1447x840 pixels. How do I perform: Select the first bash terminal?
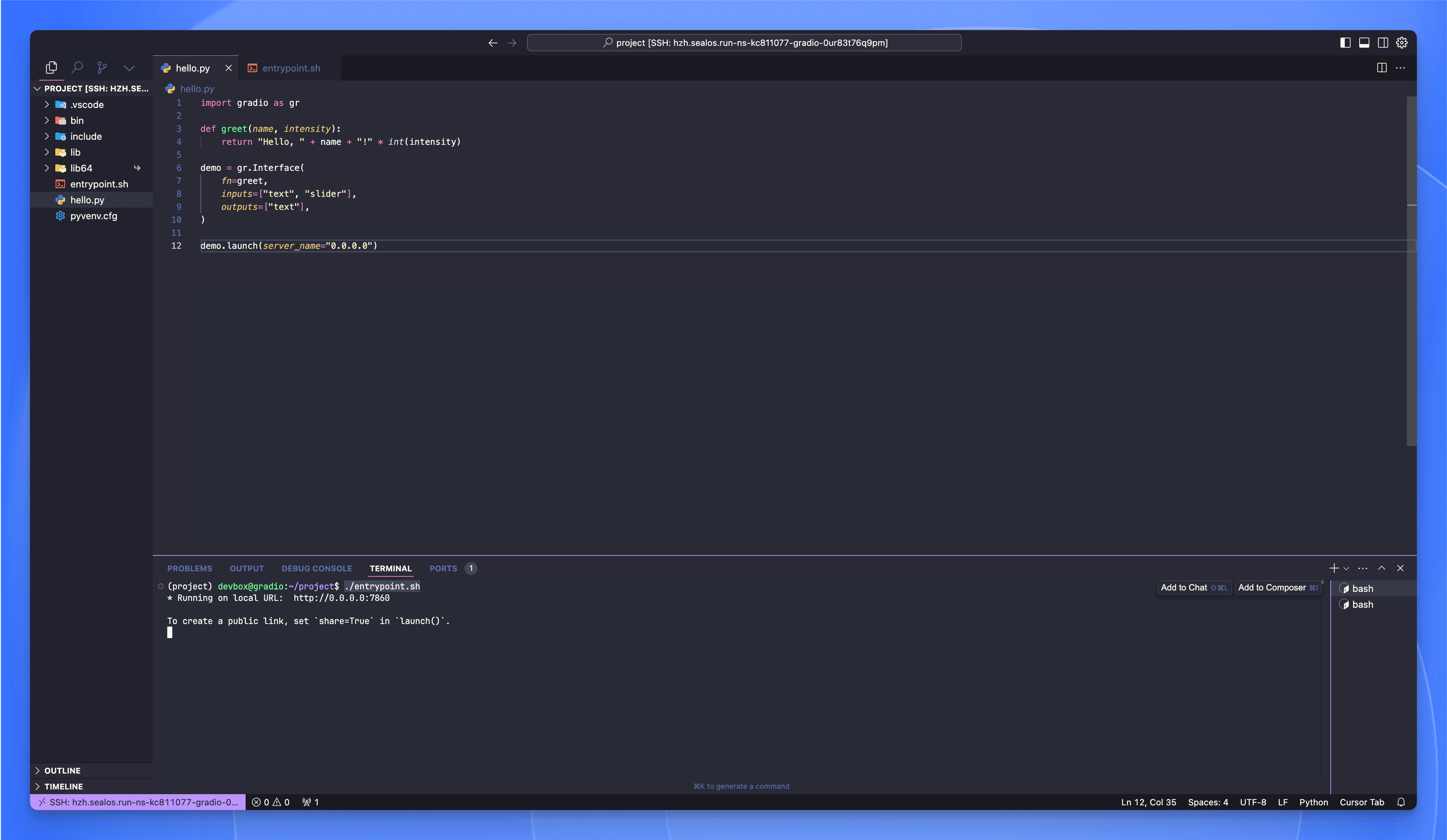pyautogui.click(x=1374, y=589)
